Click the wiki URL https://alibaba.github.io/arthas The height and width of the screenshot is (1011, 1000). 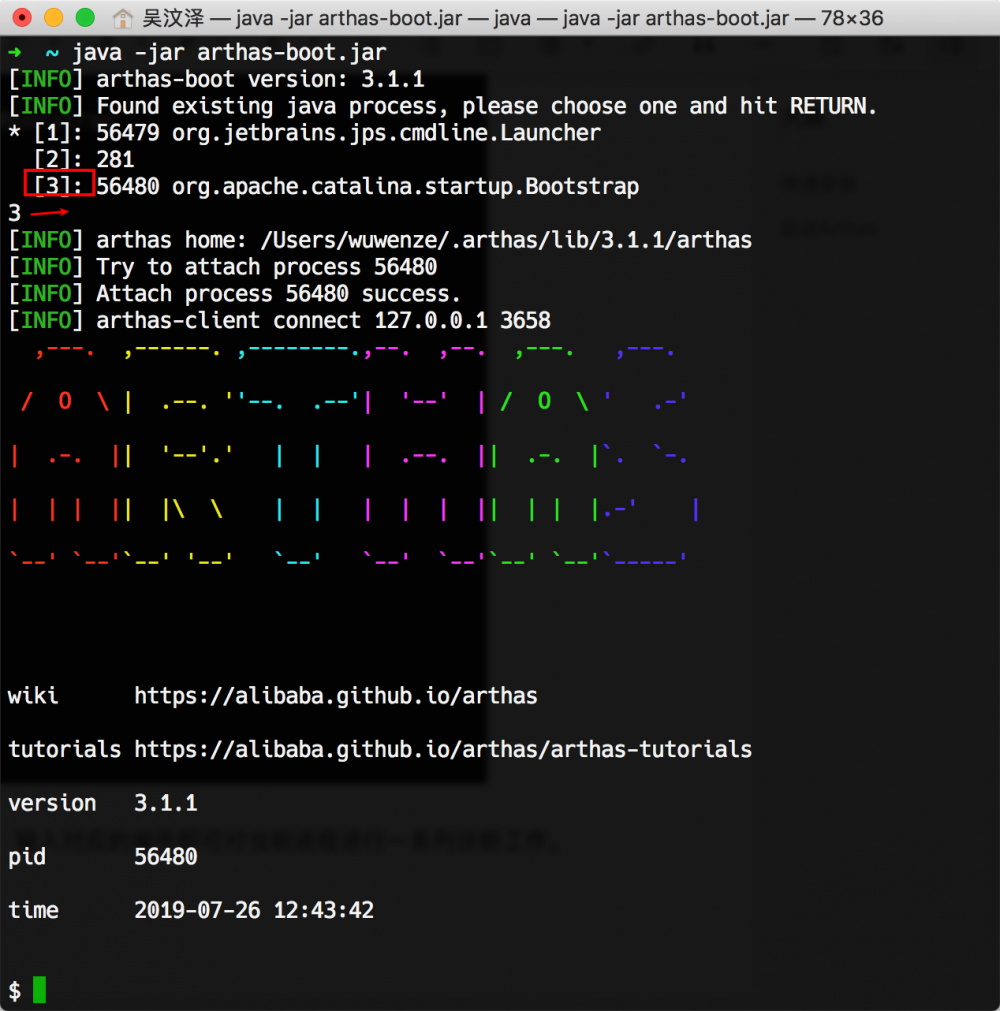point(335,696)
